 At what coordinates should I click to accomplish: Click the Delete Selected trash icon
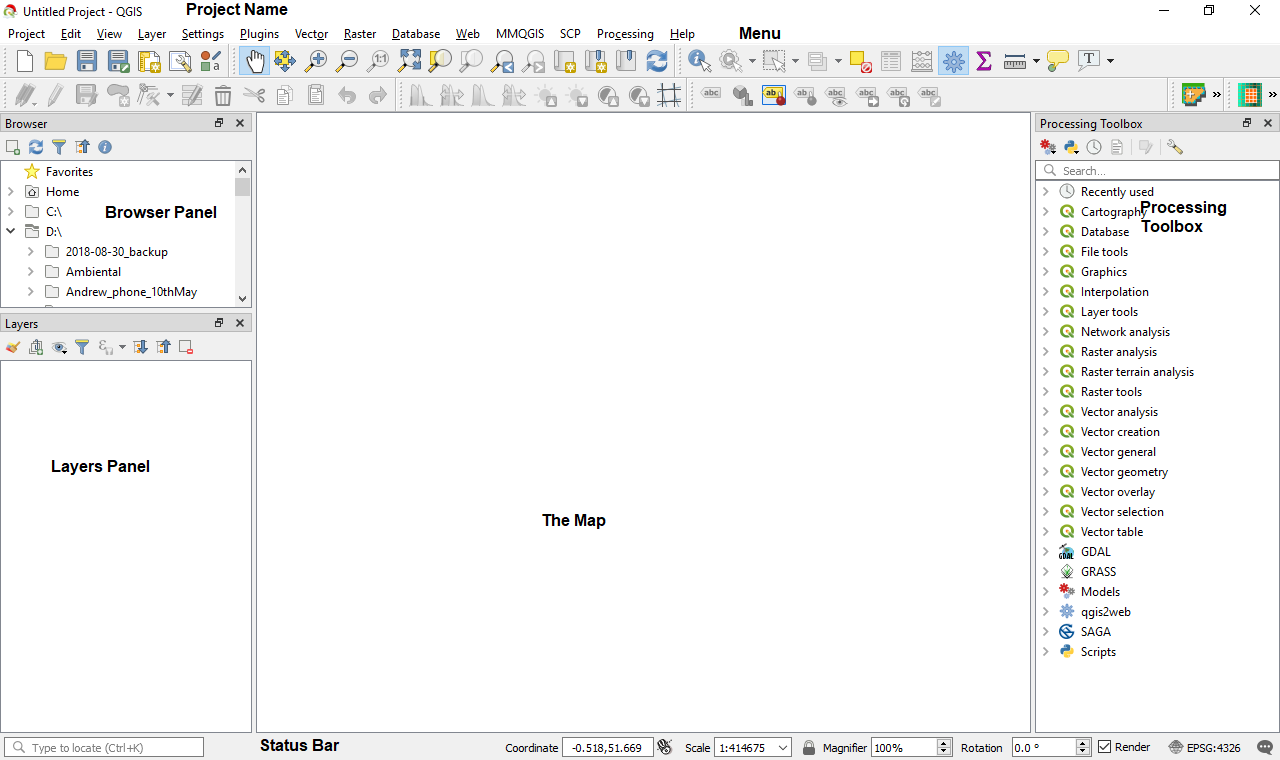click(223, 96)
